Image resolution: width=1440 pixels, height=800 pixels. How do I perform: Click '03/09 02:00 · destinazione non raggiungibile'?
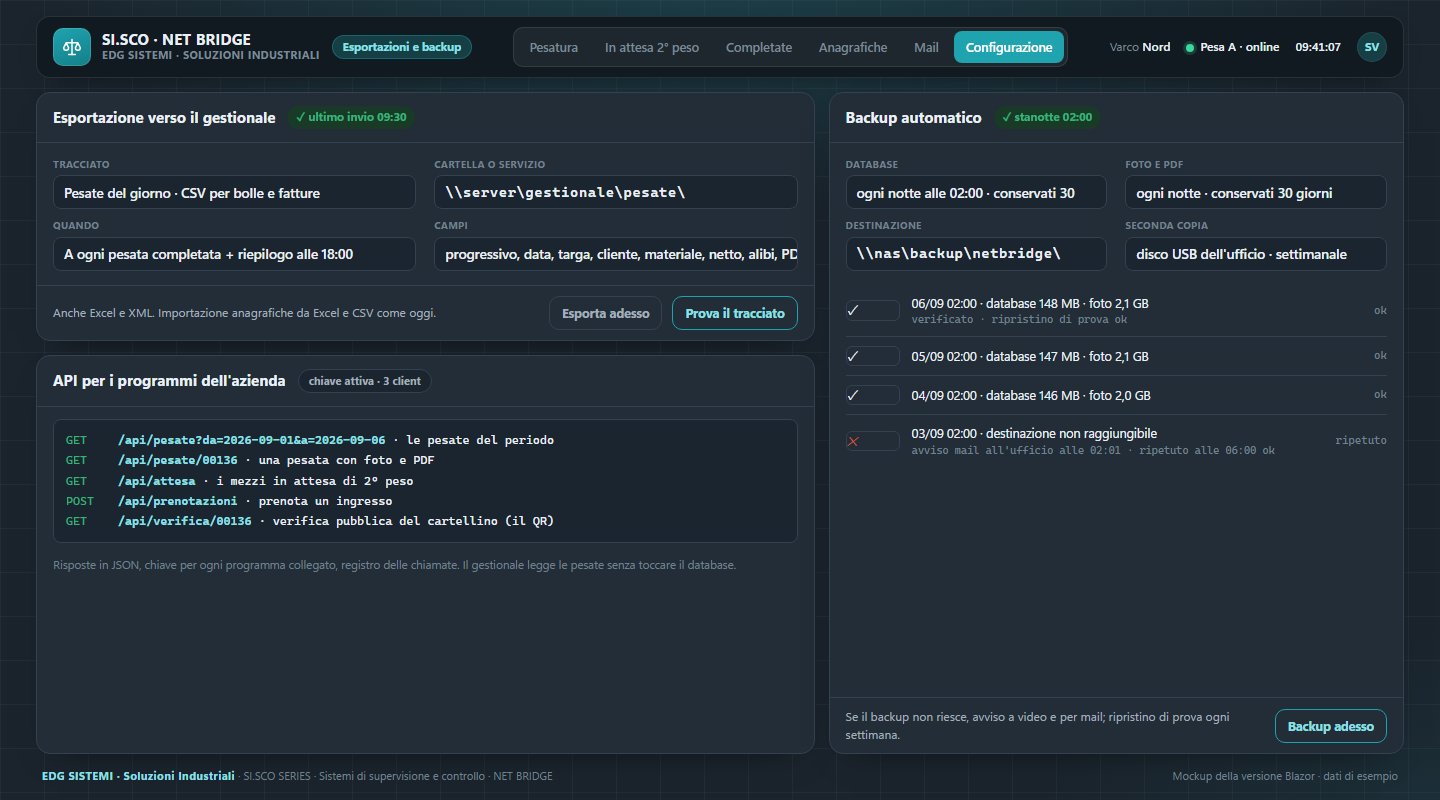tap(1035, 434)
